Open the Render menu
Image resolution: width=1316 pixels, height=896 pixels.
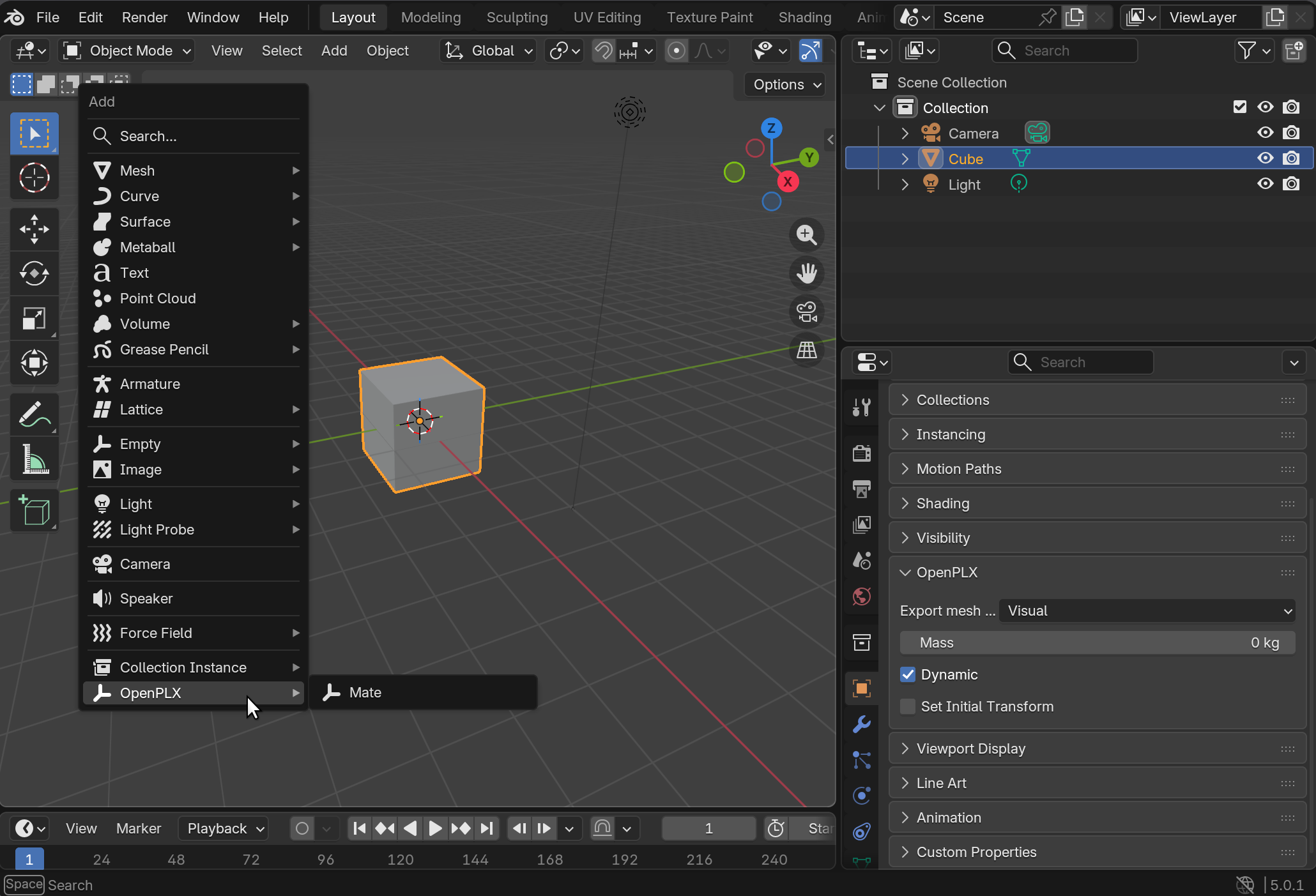point(144,17)
